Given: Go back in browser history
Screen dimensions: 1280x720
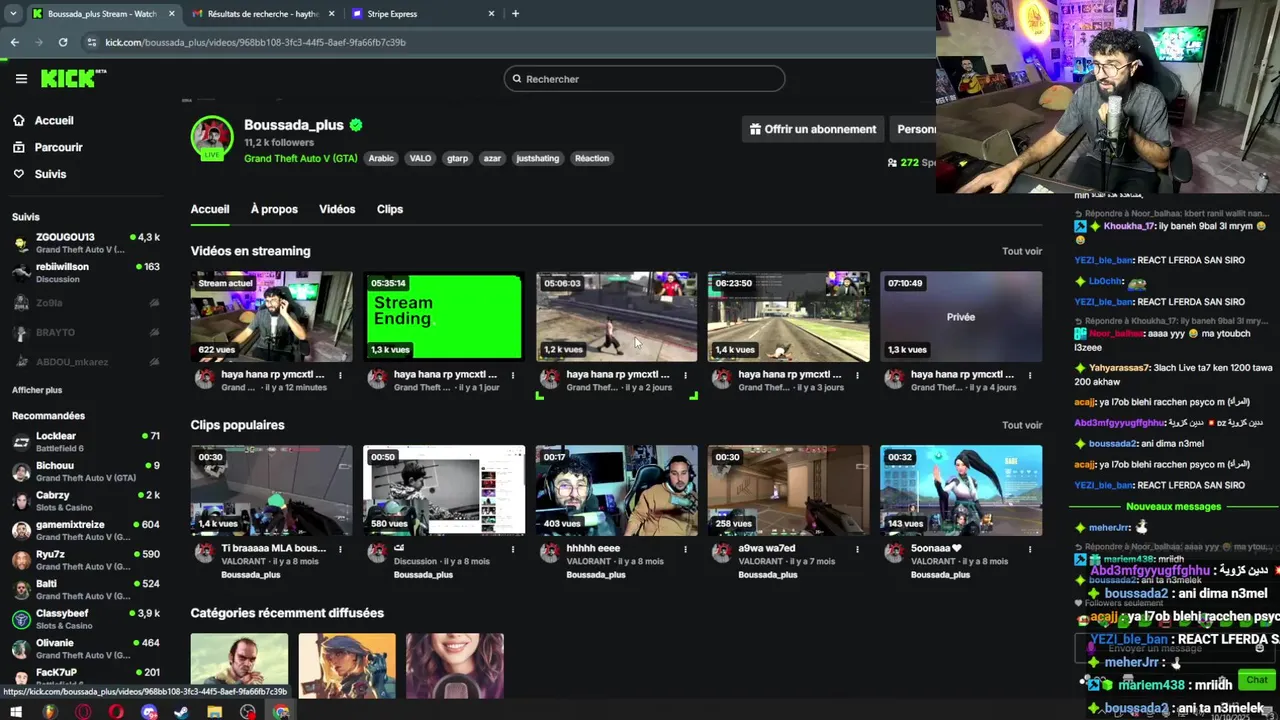Looking at the screenshot, I should pos(15,42).
